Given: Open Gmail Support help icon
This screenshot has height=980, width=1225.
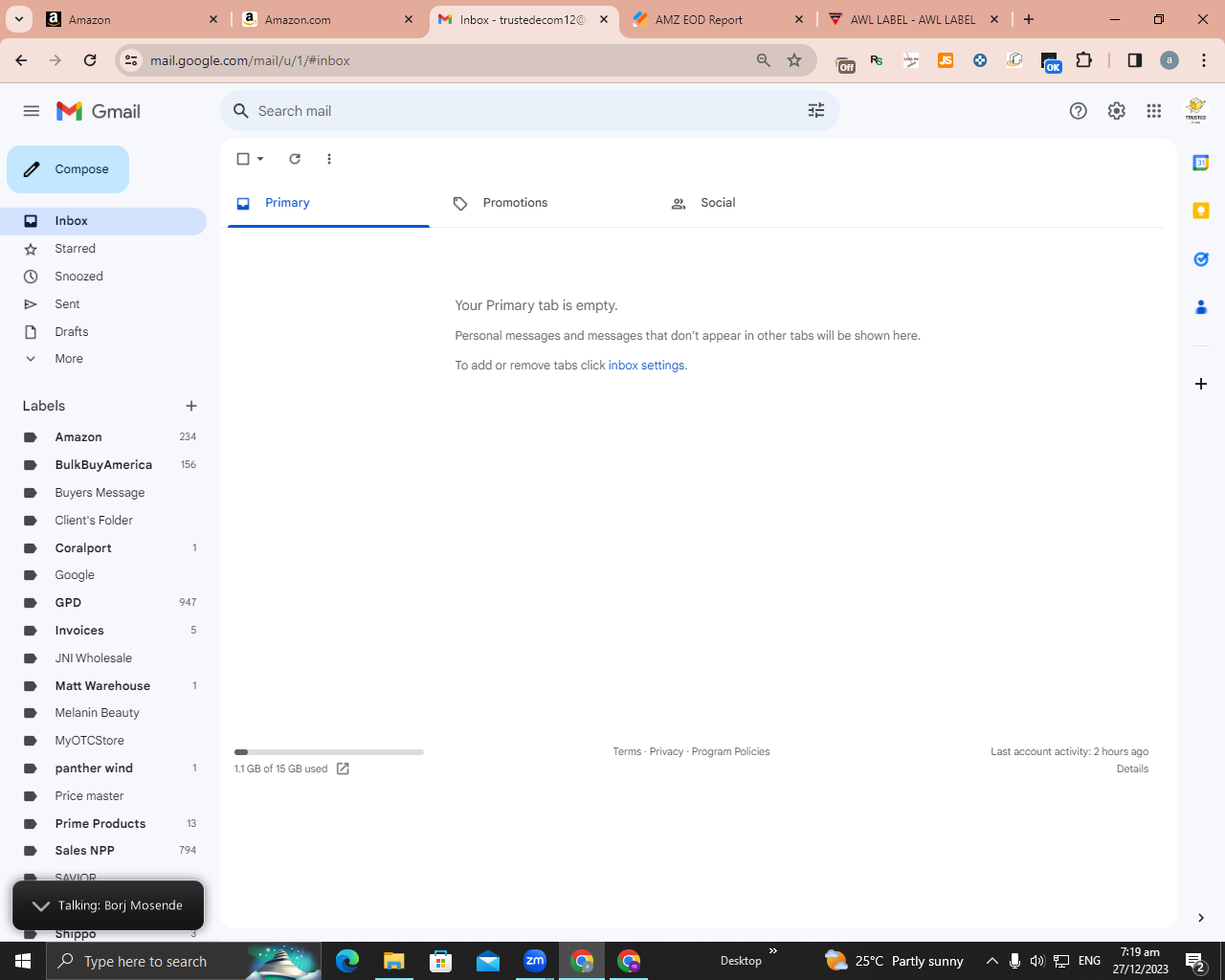Looking at the screenshot, I should [1079, 111].
